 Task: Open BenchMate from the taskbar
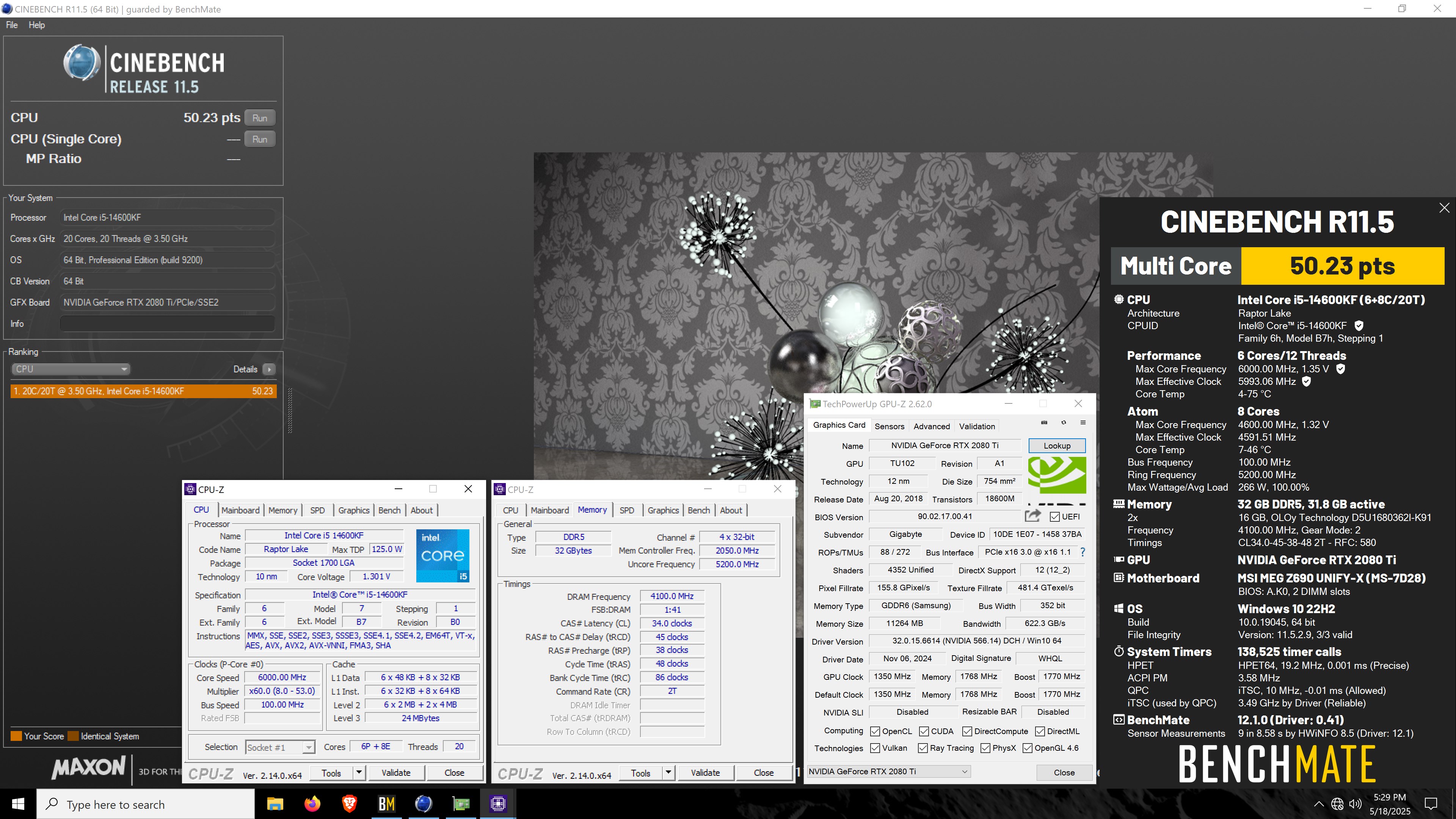(x=387, y=804)
